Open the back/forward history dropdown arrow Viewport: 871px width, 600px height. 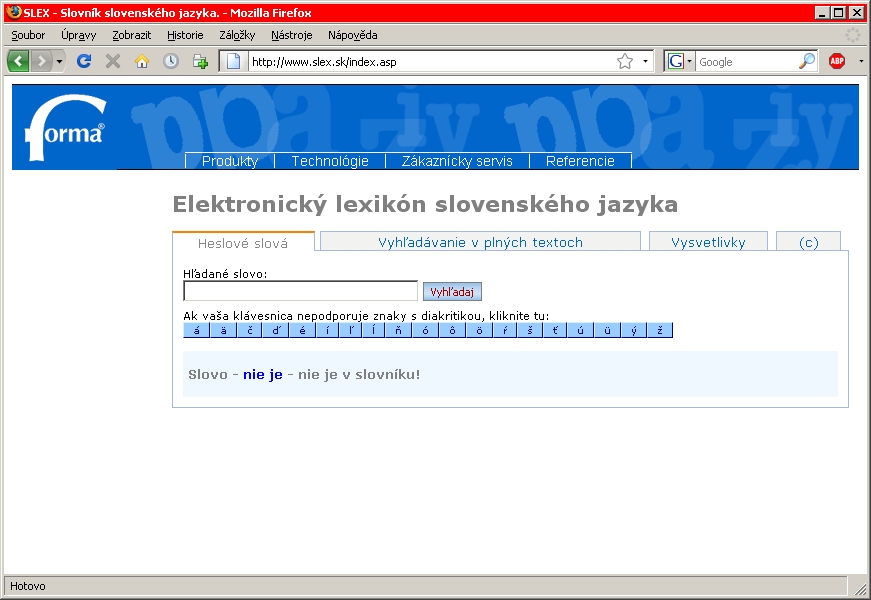[60, 61]
